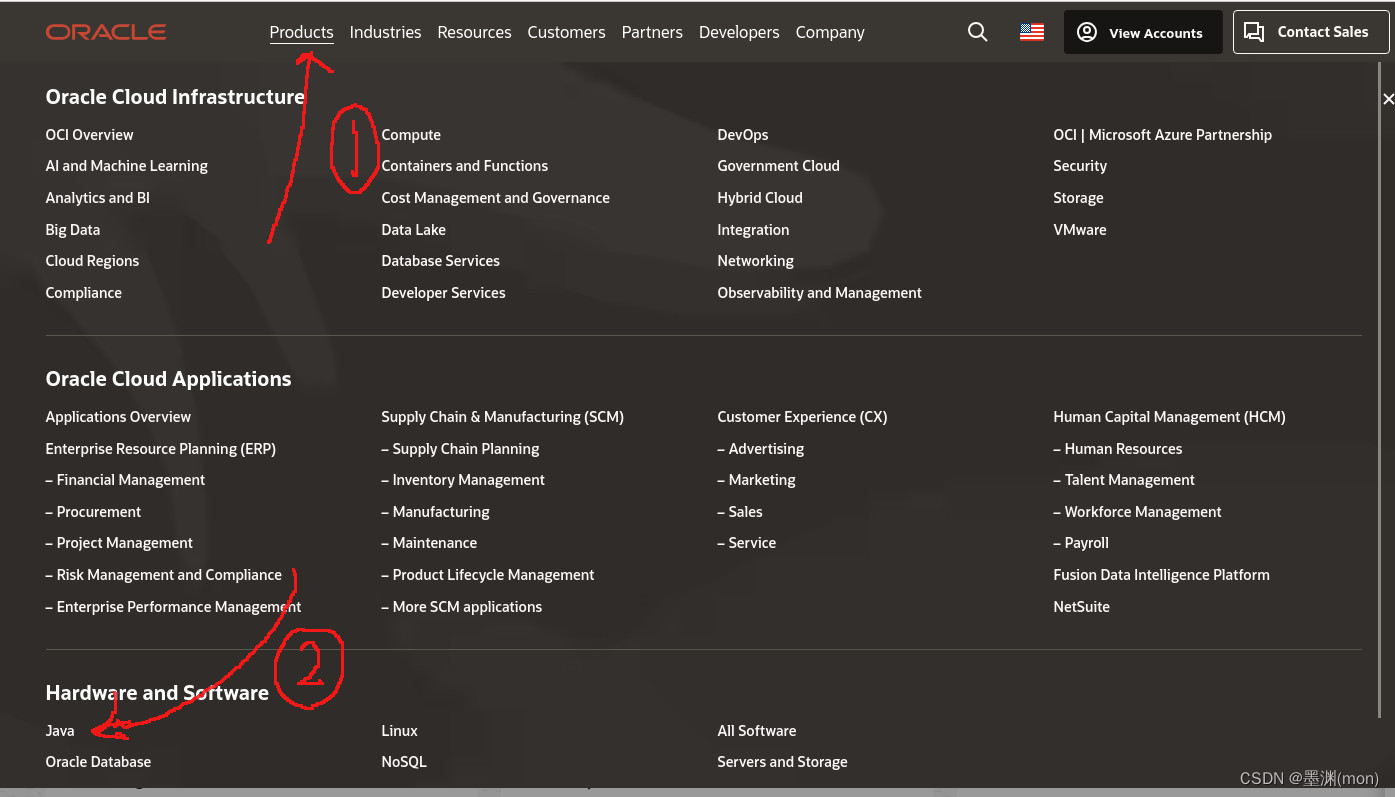Click the Oracle logo
This screenshot has height=797, width=1395.
tap(106, 32)
